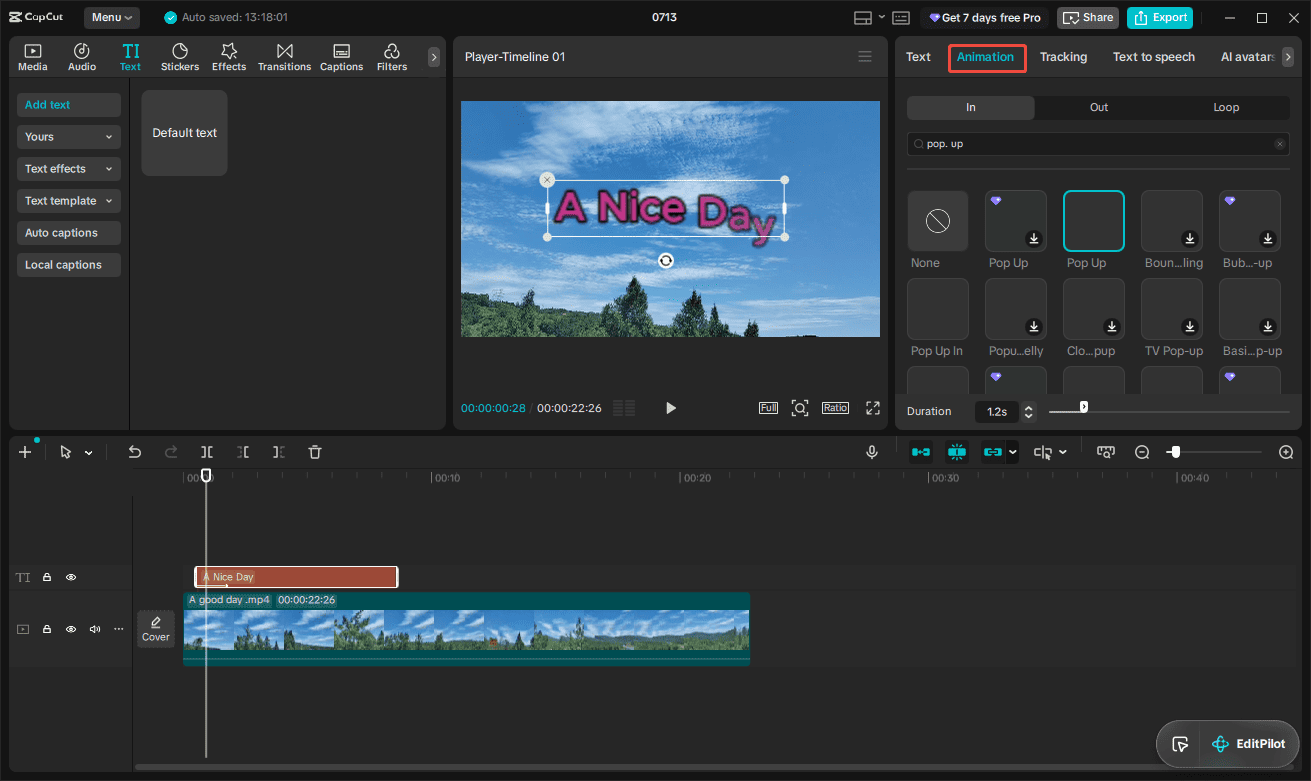Play the preview video
Viewport: 1311px width, 781px height.
pos(671,408)
